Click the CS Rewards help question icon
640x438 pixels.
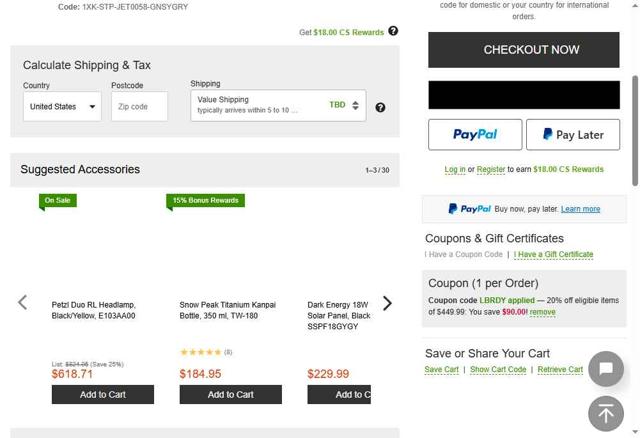coord(393,31)
